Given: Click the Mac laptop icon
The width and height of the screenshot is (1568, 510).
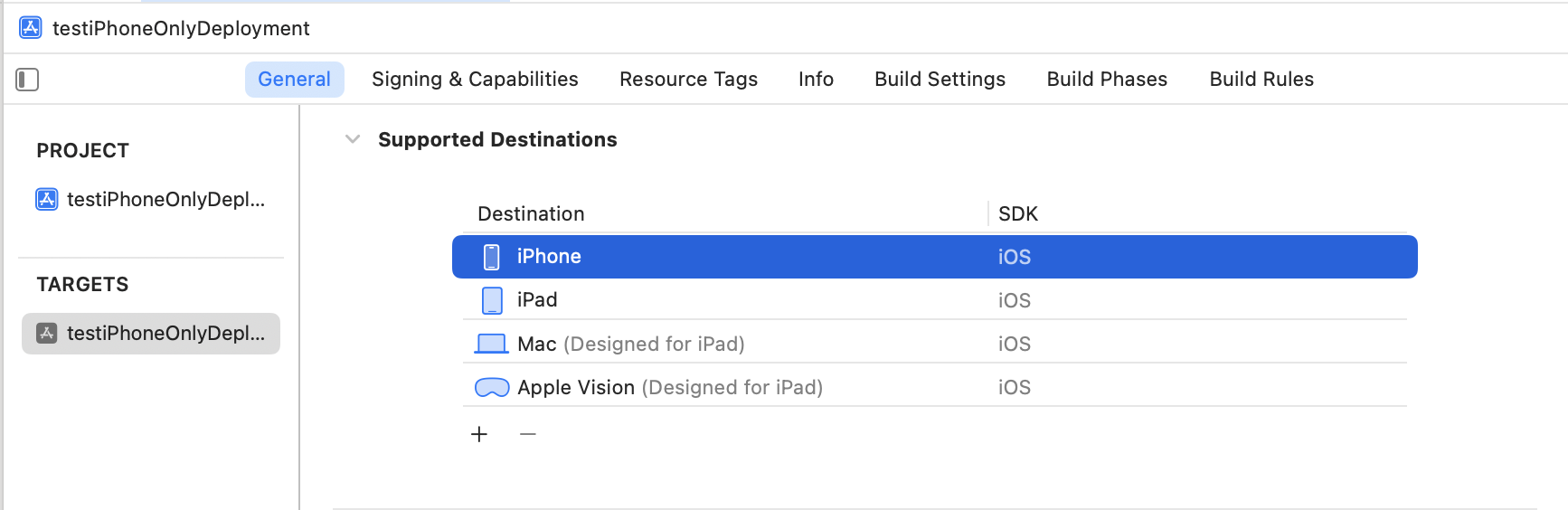Looking at the screenshot, I should coord(492,344).
